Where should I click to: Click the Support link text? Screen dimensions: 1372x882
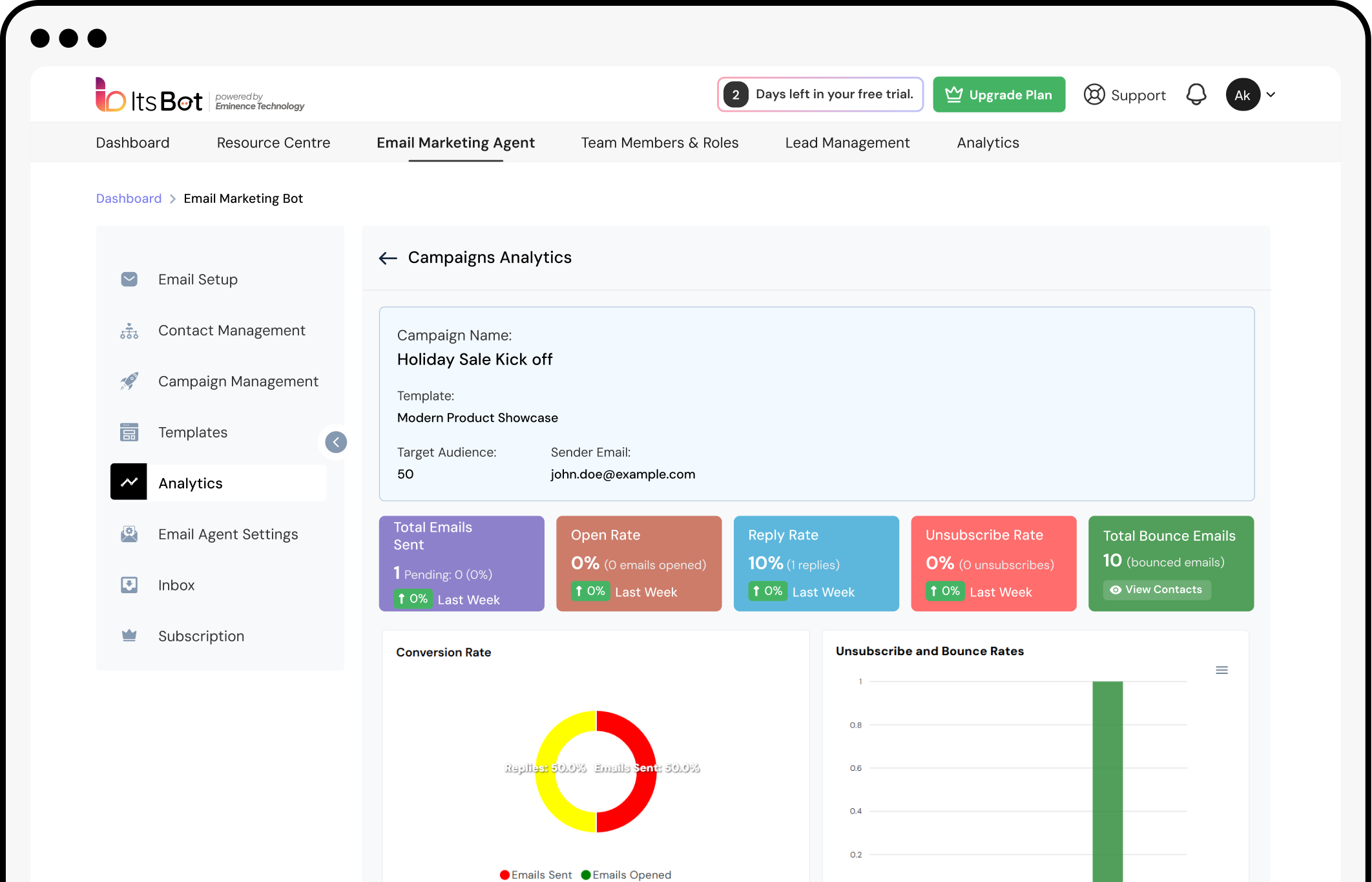click(x=1138, y=96)
